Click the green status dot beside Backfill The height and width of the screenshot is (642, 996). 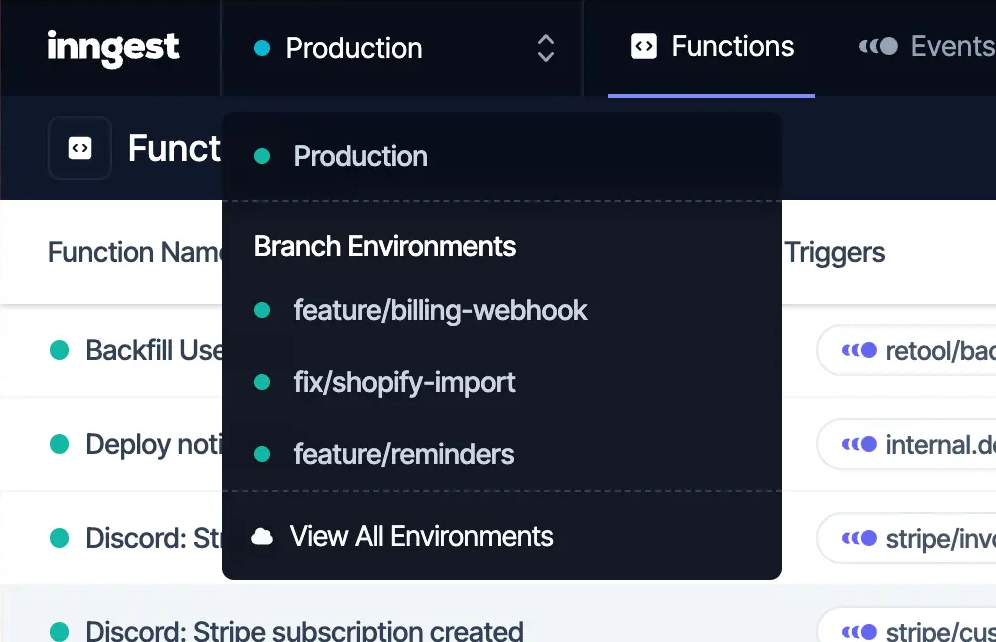pyautogui.click(x=60, y=350)
